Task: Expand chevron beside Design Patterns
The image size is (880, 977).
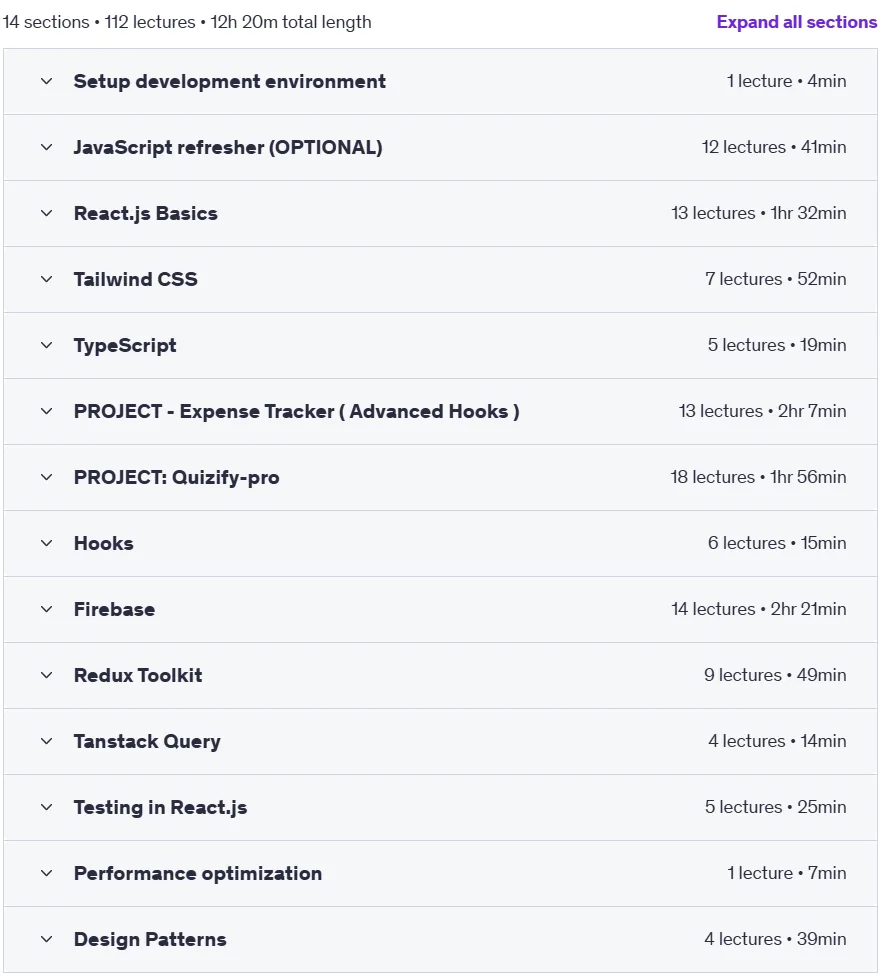Action: tap(46, 940)
